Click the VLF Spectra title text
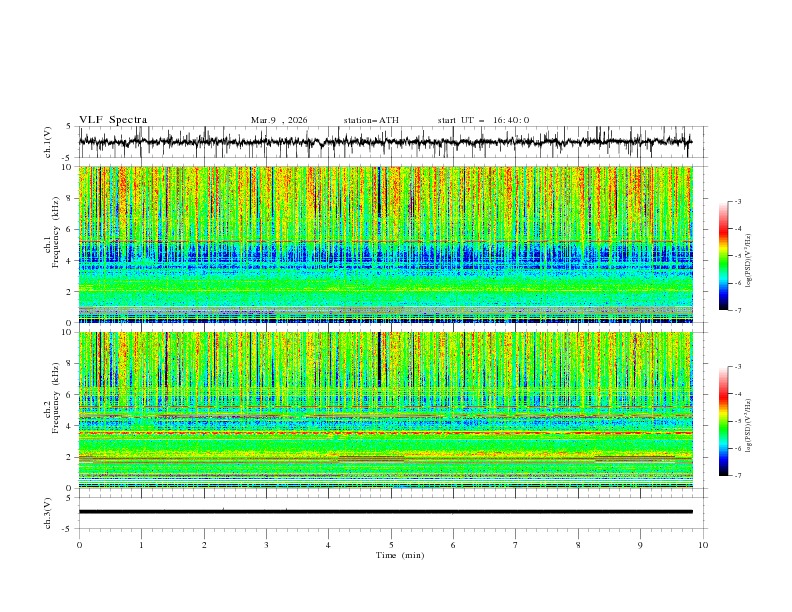The image size is (792, 612). pos(113,120)
